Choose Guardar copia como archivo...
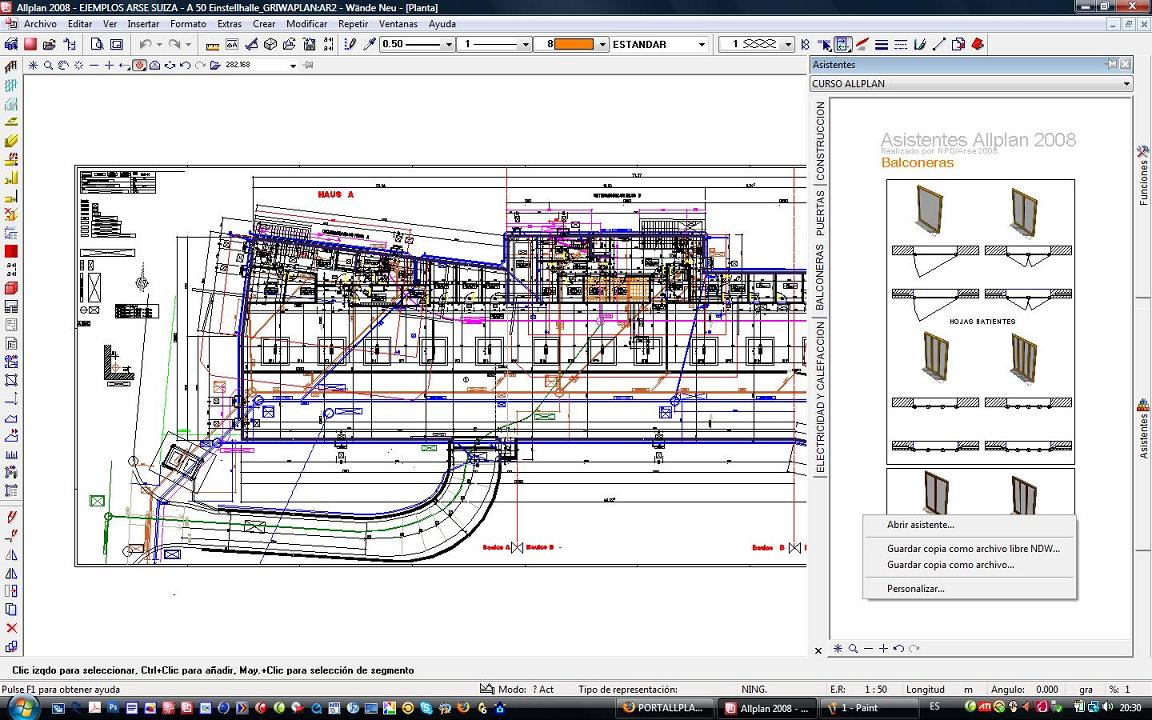Image resolution: width=1152 pixels, height=720 pixels. point(950,565)
